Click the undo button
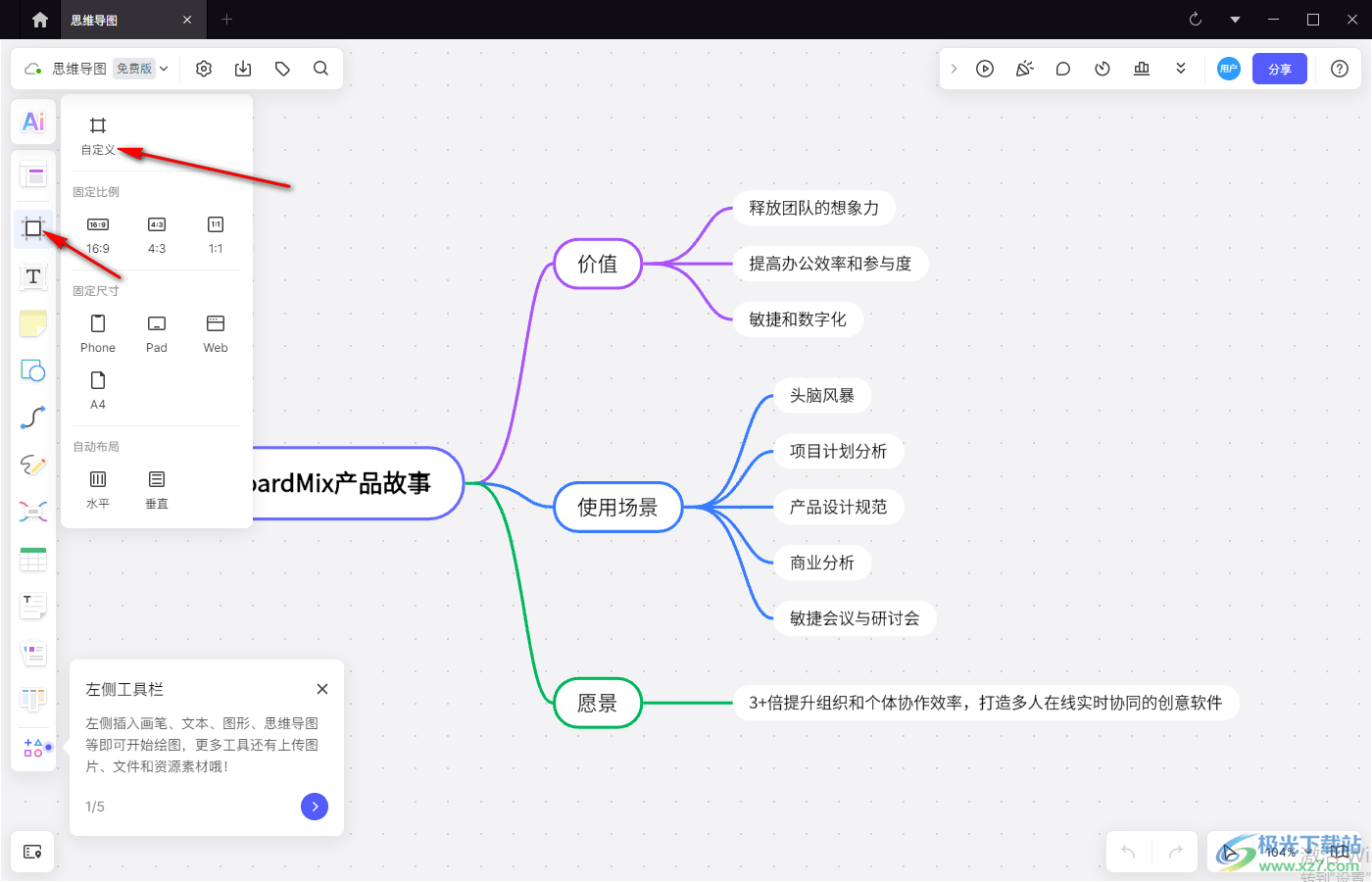The height and width of the screenshot is (882, 1372). [x=1128, y=852]
